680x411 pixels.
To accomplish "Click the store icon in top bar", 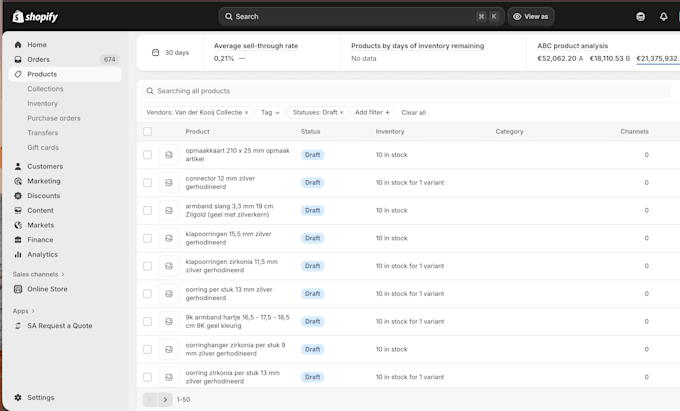I will coord(640,17).
